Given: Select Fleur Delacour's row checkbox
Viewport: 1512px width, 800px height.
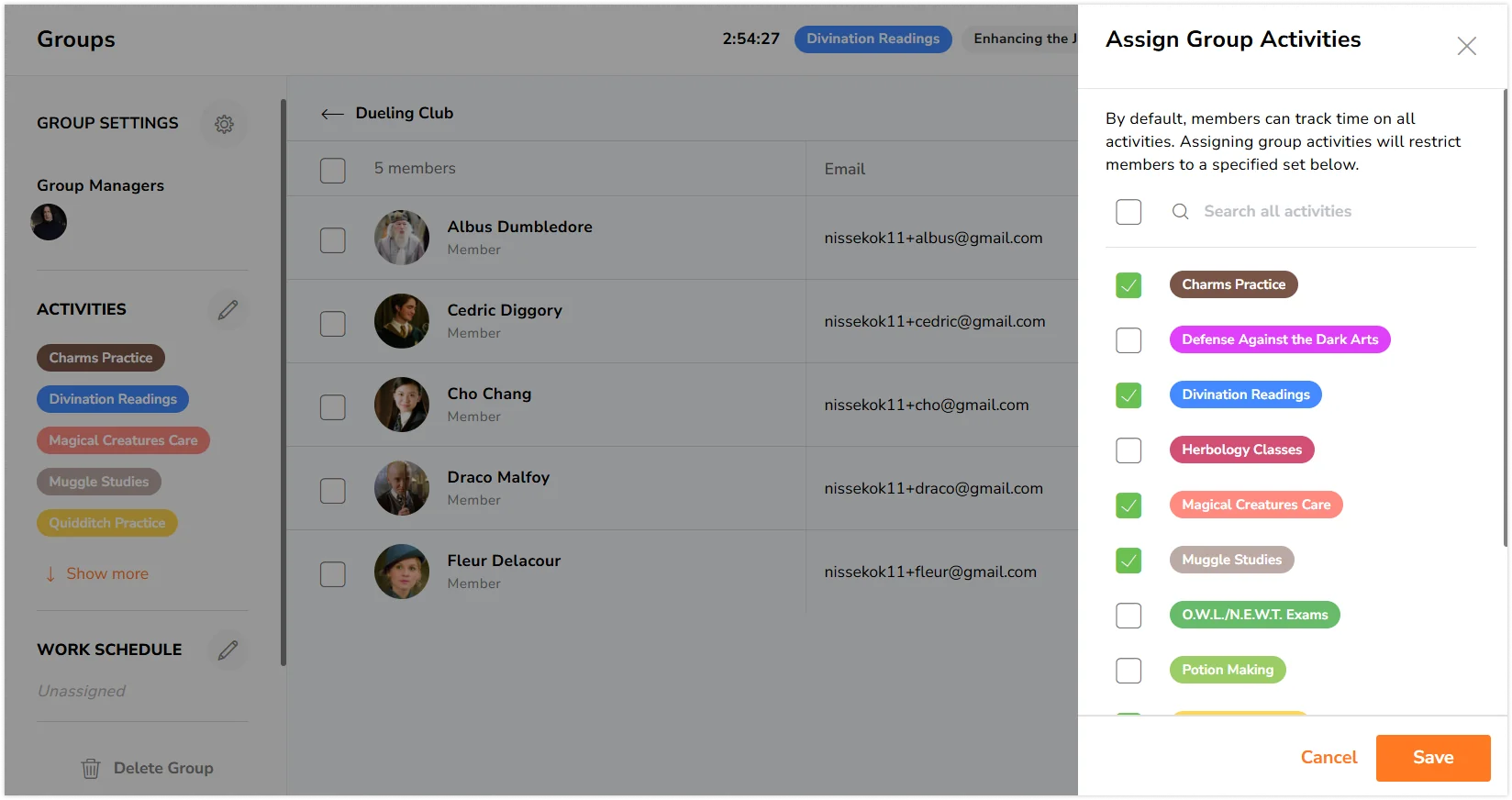Looking at the screenshot, I should click(332, 574).
